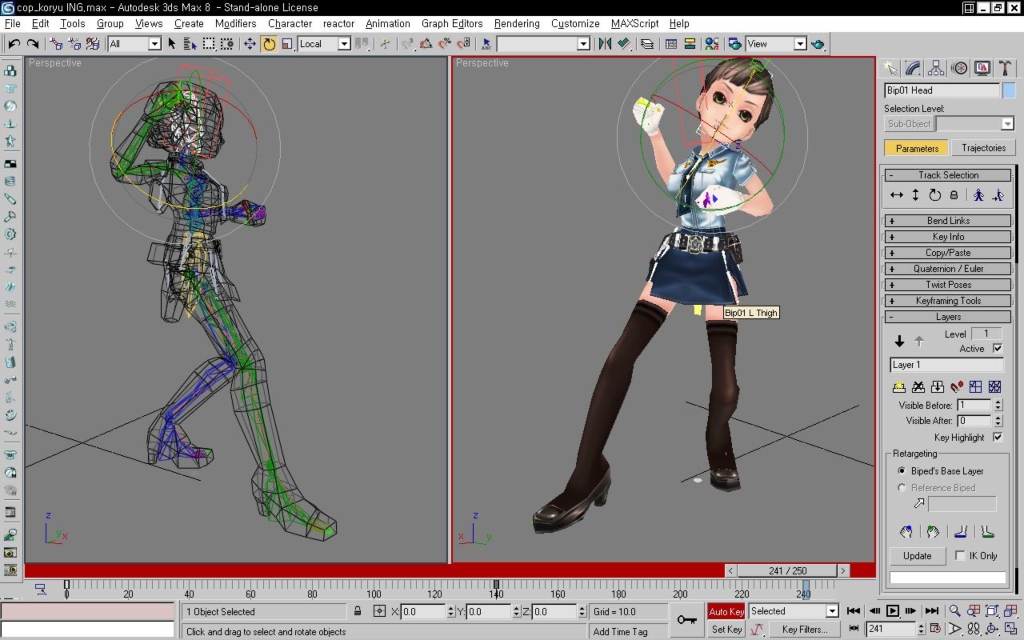Toggle Absolute/Offset transform type-in mode
The height and width of the screenshot is (640, 1024).
pyautogui.click(x=379, y=611)
